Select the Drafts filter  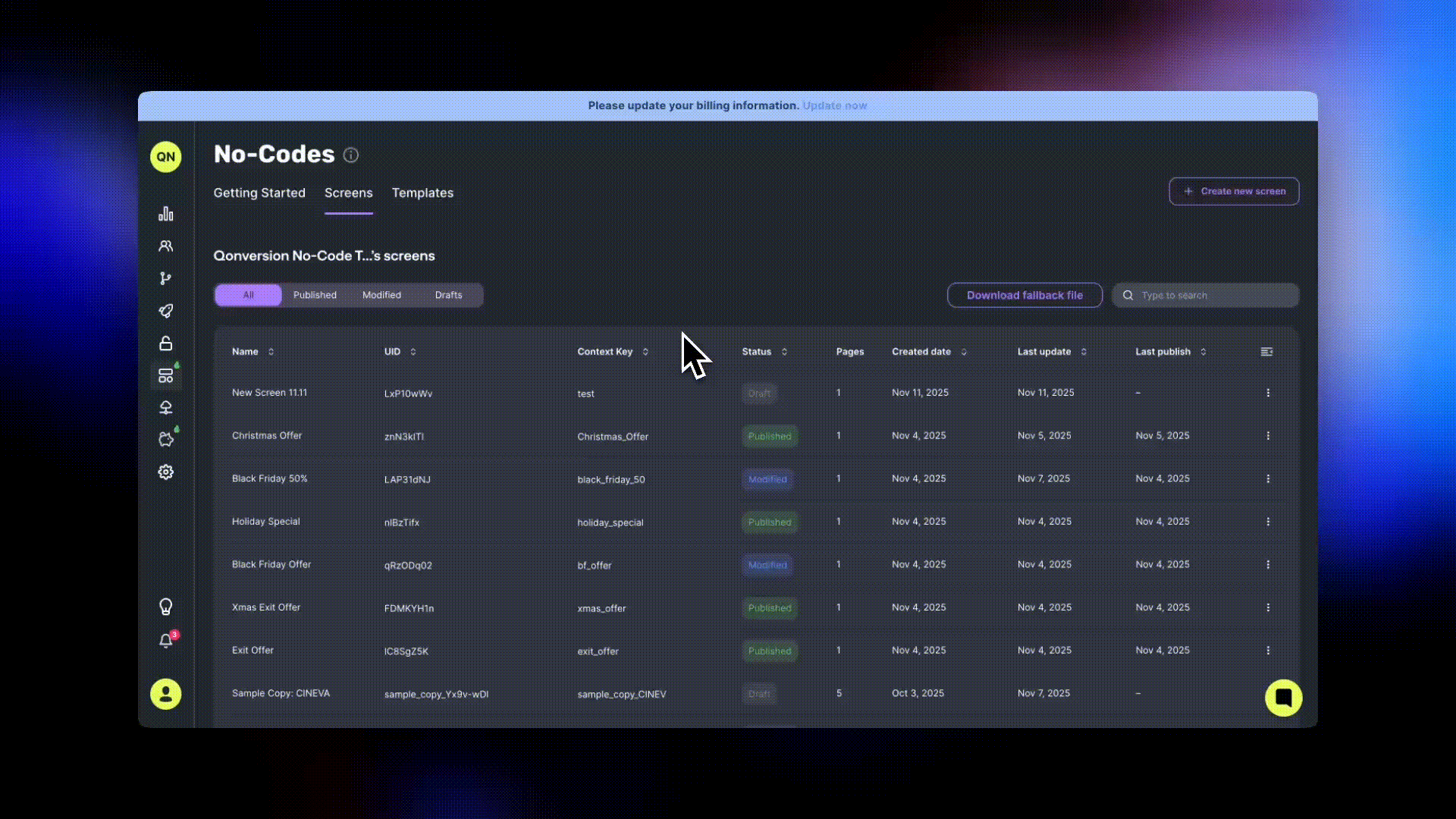click(448, 295)
